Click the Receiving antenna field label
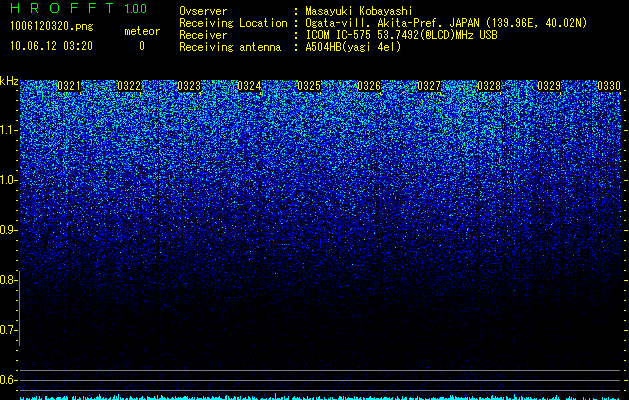The width and height of the screenshot is (629, 400). pos(230,47)
